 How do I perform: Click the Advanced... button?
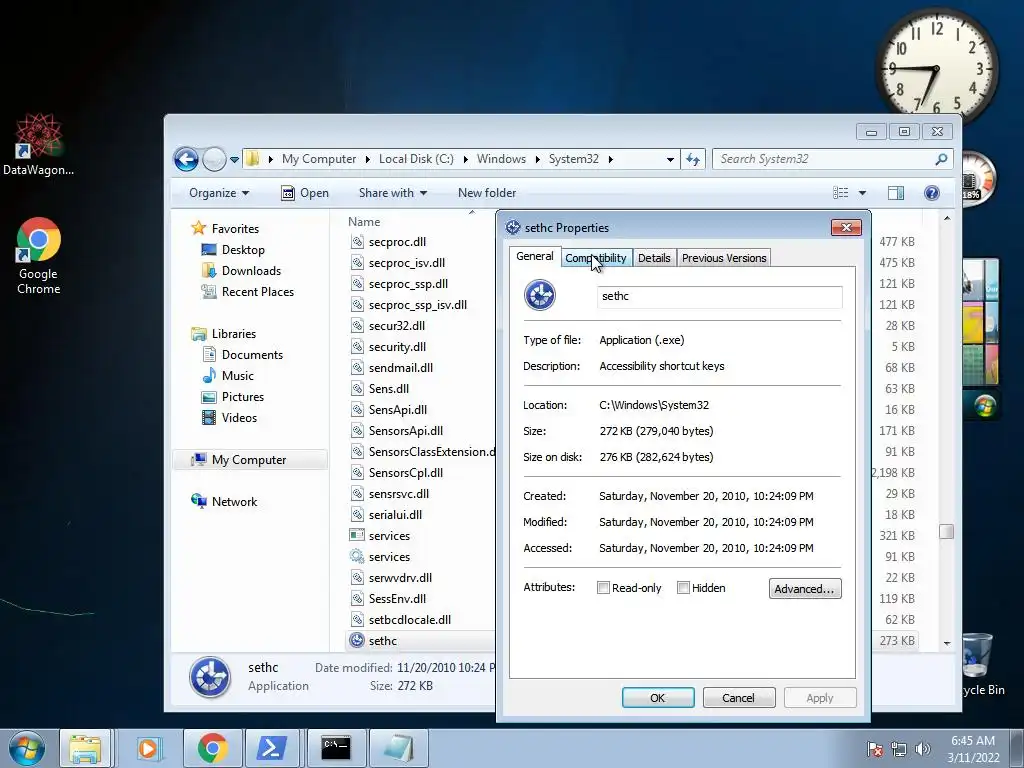[x=805, y=588]
